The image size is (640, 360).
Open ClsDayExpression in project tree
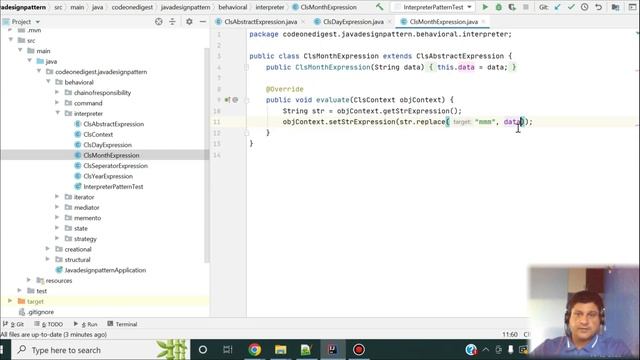107,145
